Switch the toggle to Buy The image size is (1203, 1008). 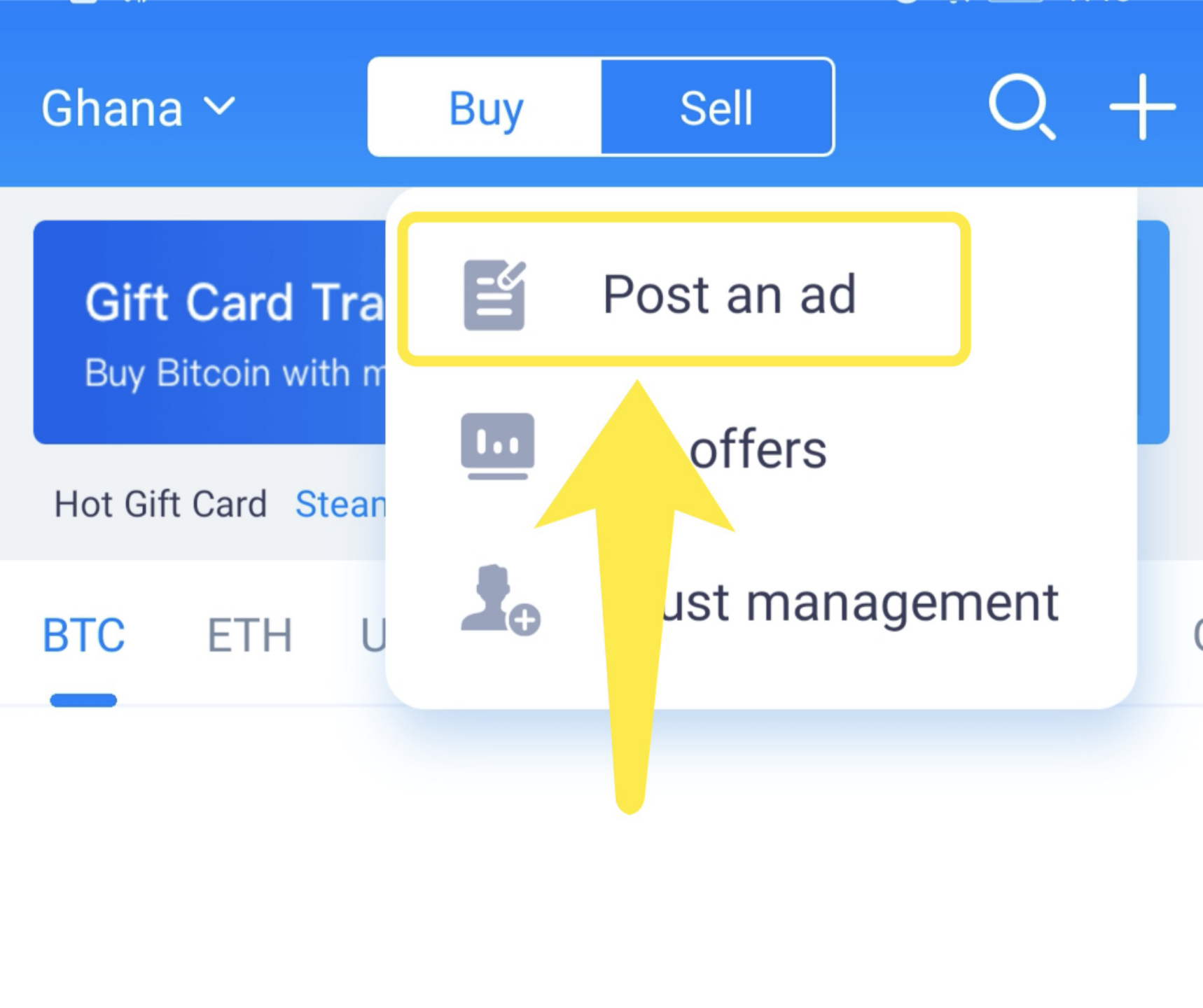coord(485,107)
